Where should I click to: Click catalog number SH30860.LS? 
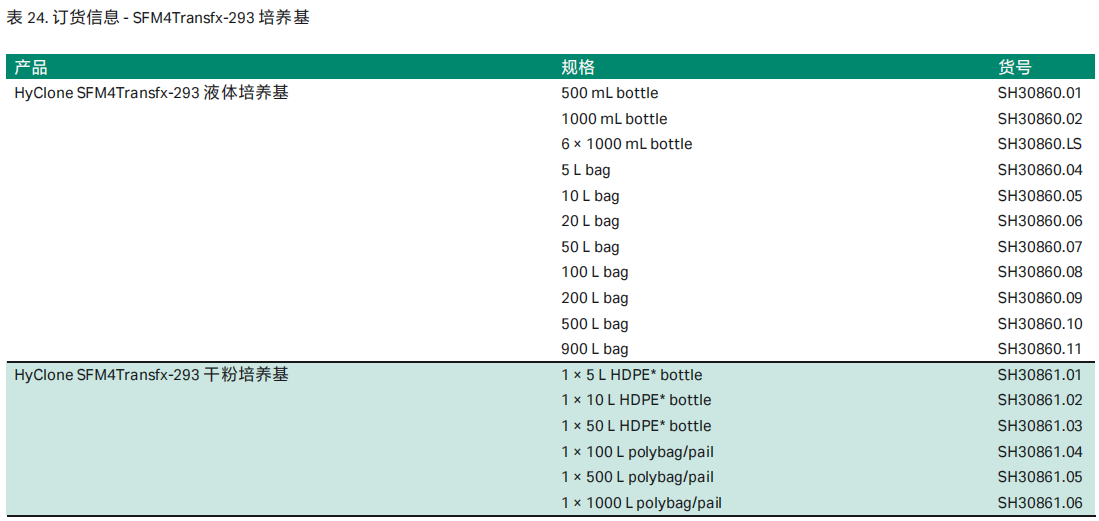point(1039,144)
